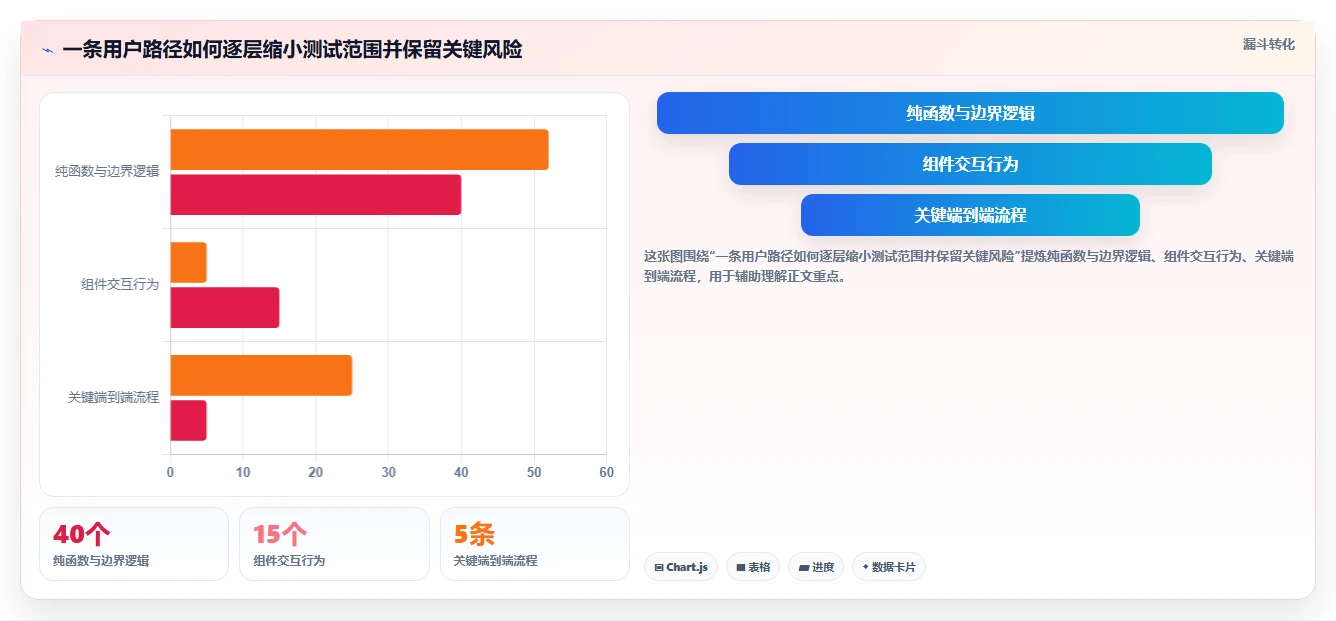
Task: Click the title "一条用户路径如何逐层缩小测试范围并保留关键风险"
Action: (292, 49)
